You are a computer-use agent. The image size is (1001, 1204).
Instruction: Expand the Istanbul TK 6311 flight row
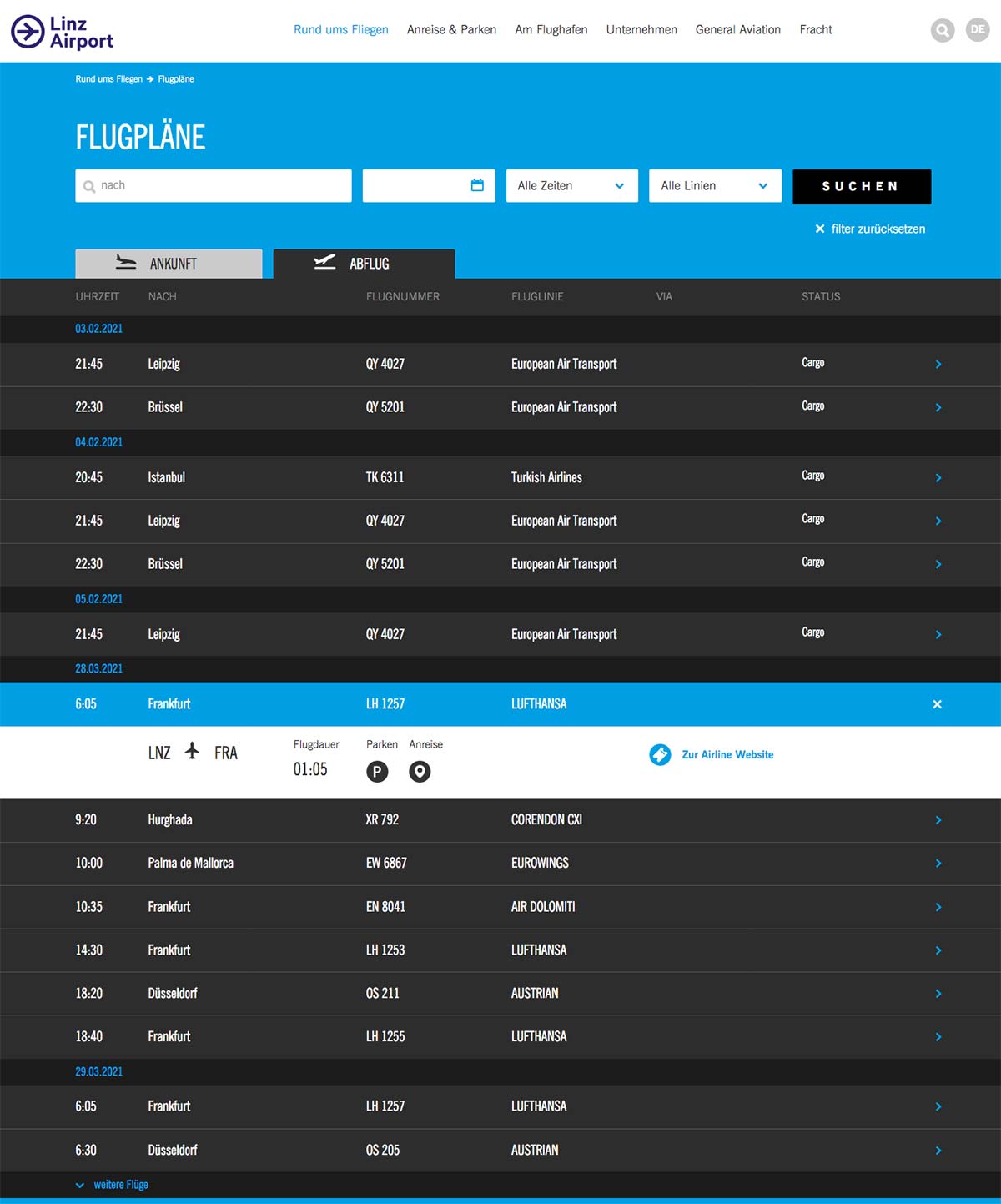click(x=938, y=477)
